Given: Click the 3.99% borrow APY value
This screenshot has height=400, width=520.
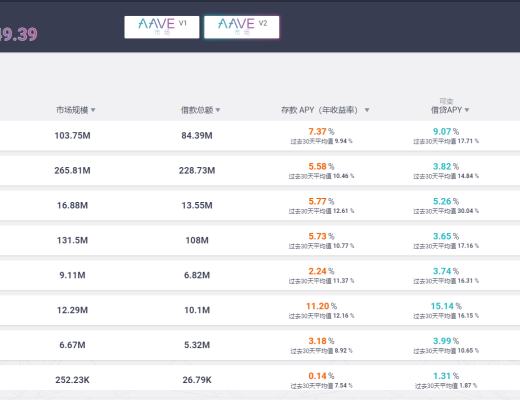Looking at the screenshot, I should (446, 341).
